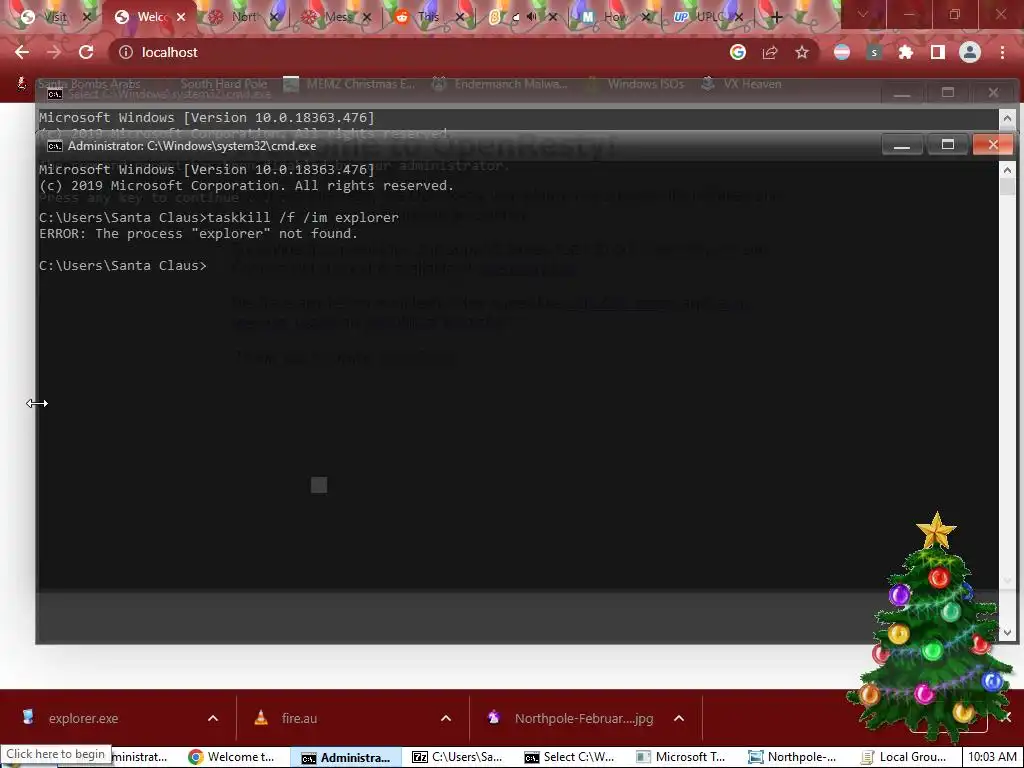Click the 10:03 AM taskbar clock

click(992, 757)
